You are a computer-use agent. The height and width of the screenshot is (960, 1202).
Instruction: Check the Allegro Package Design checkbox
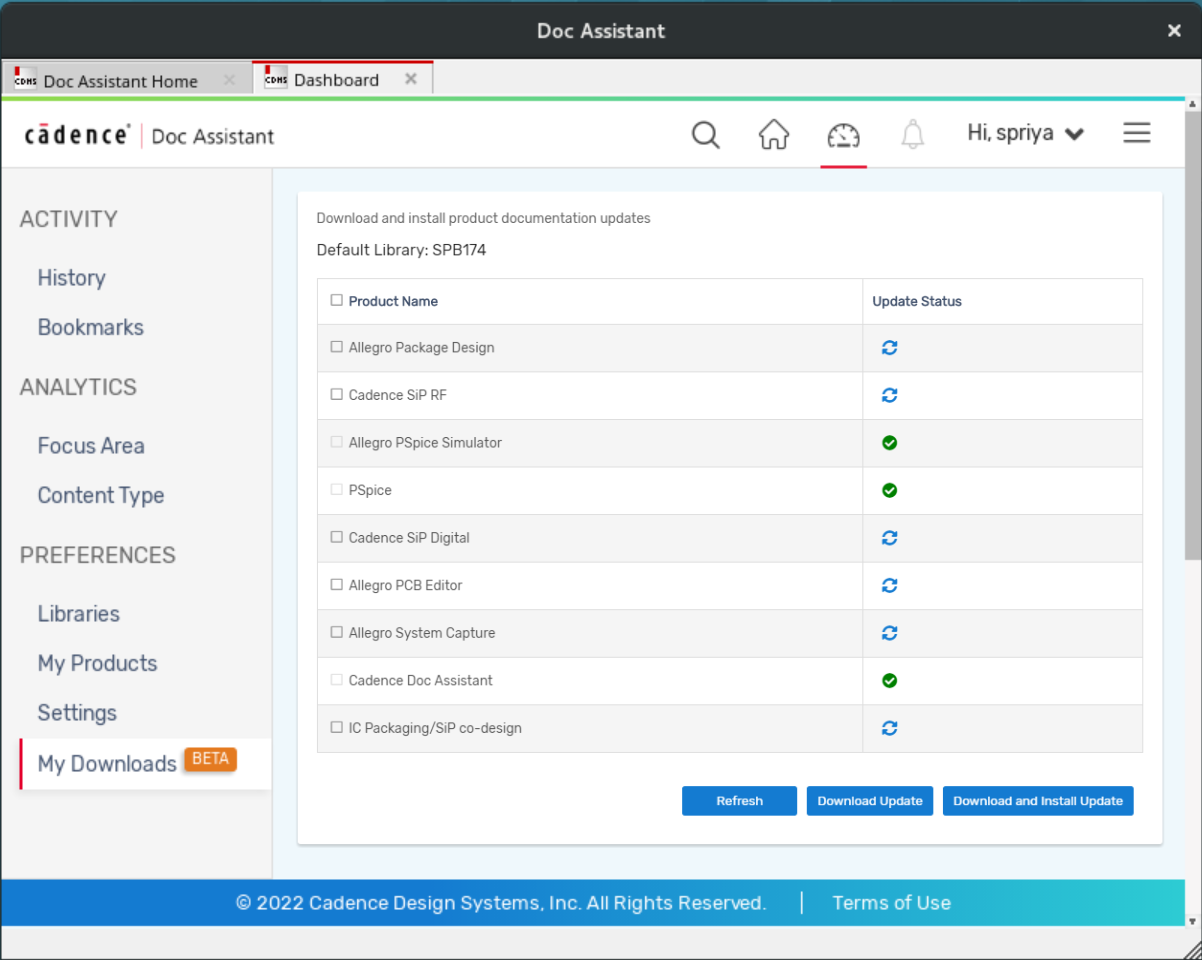[336, 347]
